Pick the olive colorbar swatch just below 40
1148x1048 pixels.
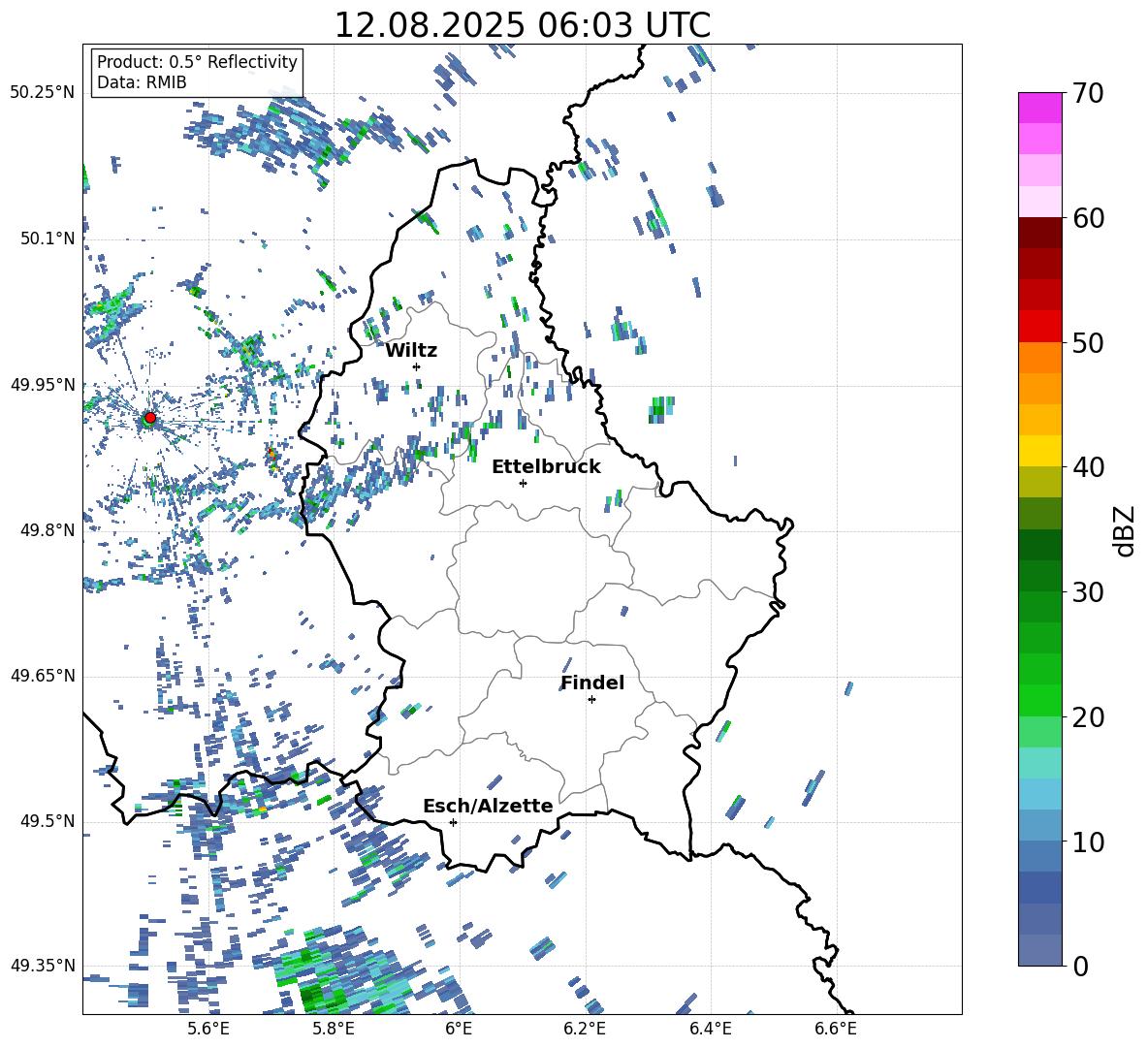1040,482
